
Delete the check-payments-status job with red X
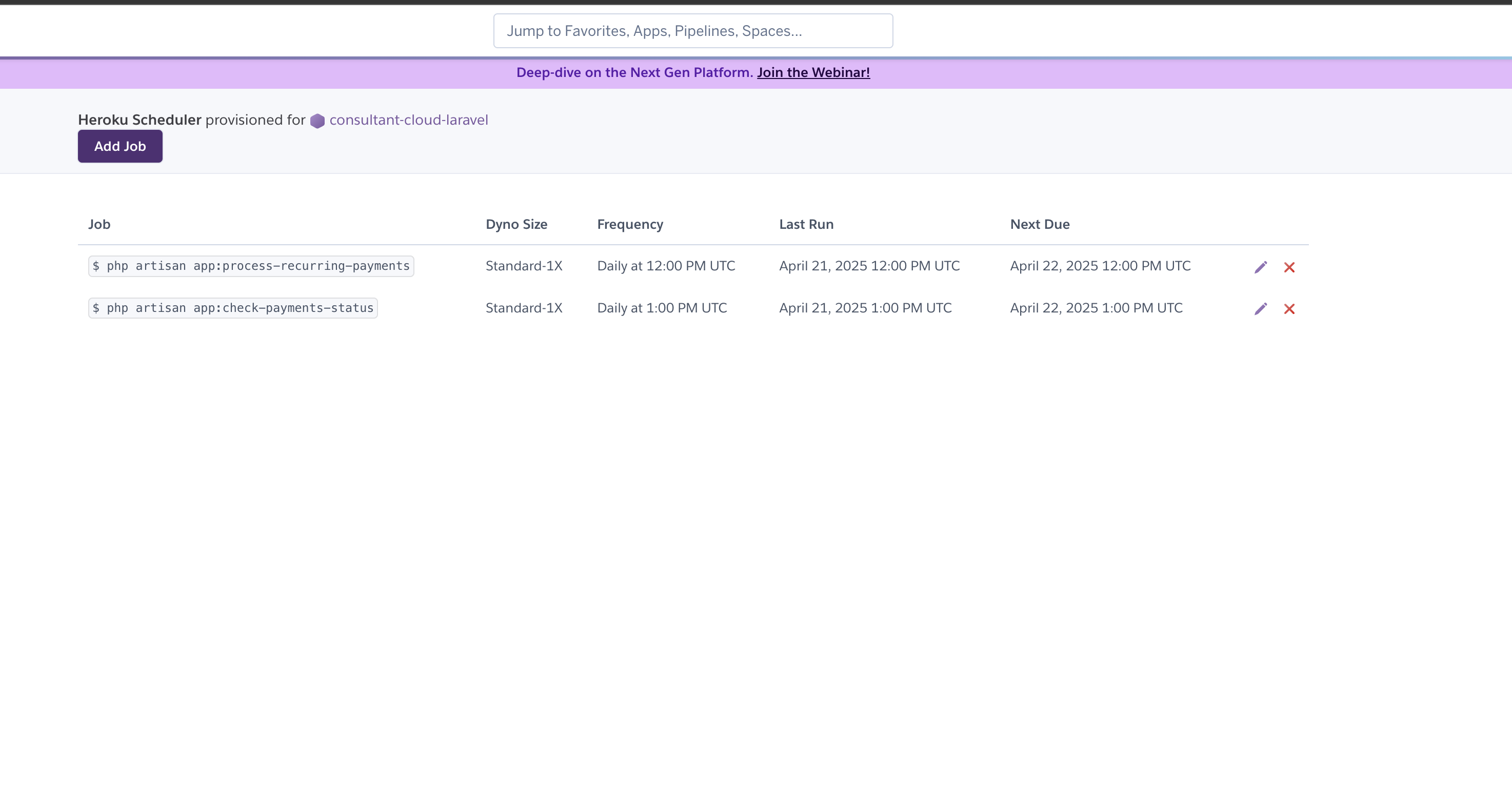(x=1289, y=309)
